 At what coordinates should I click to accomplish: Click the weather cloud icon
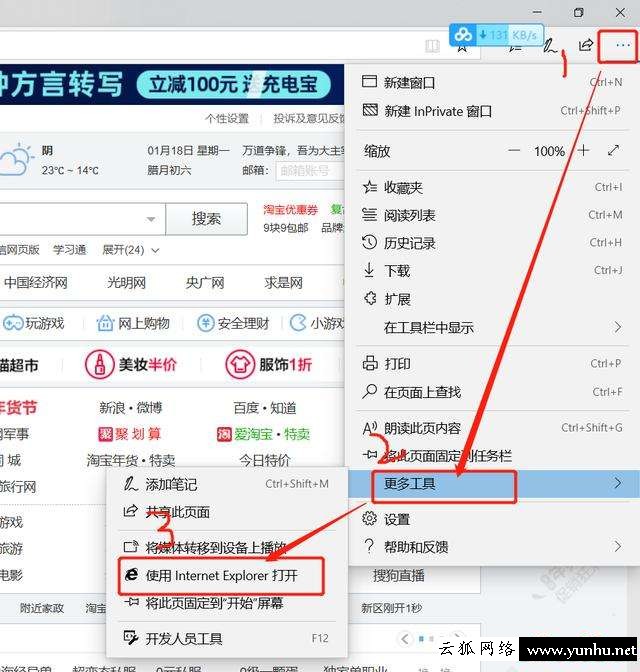tap(16, 160)
